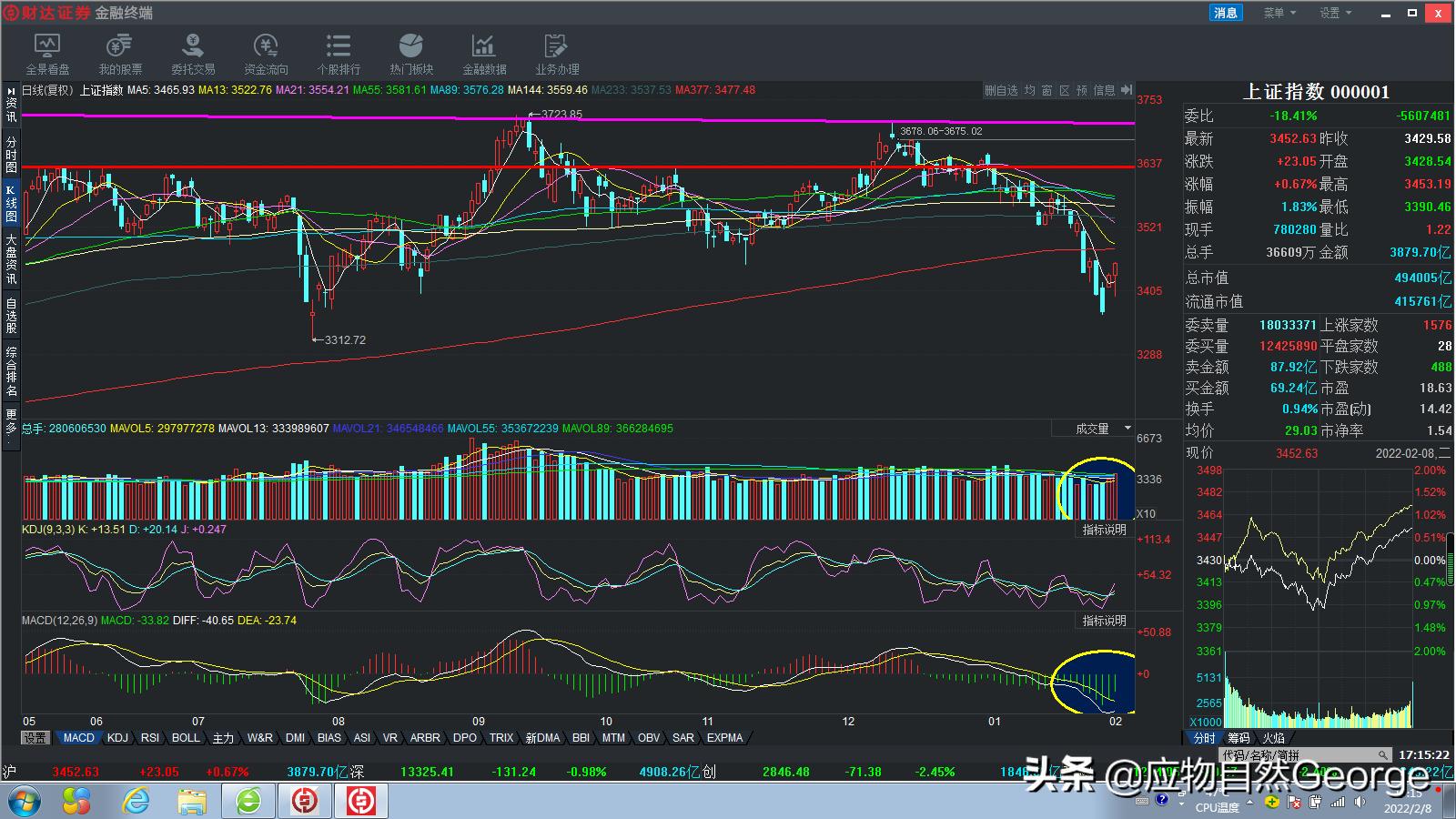Switch to the KDJ indicator tab
Screen dimensions: 1456x819
pos(116,738)
